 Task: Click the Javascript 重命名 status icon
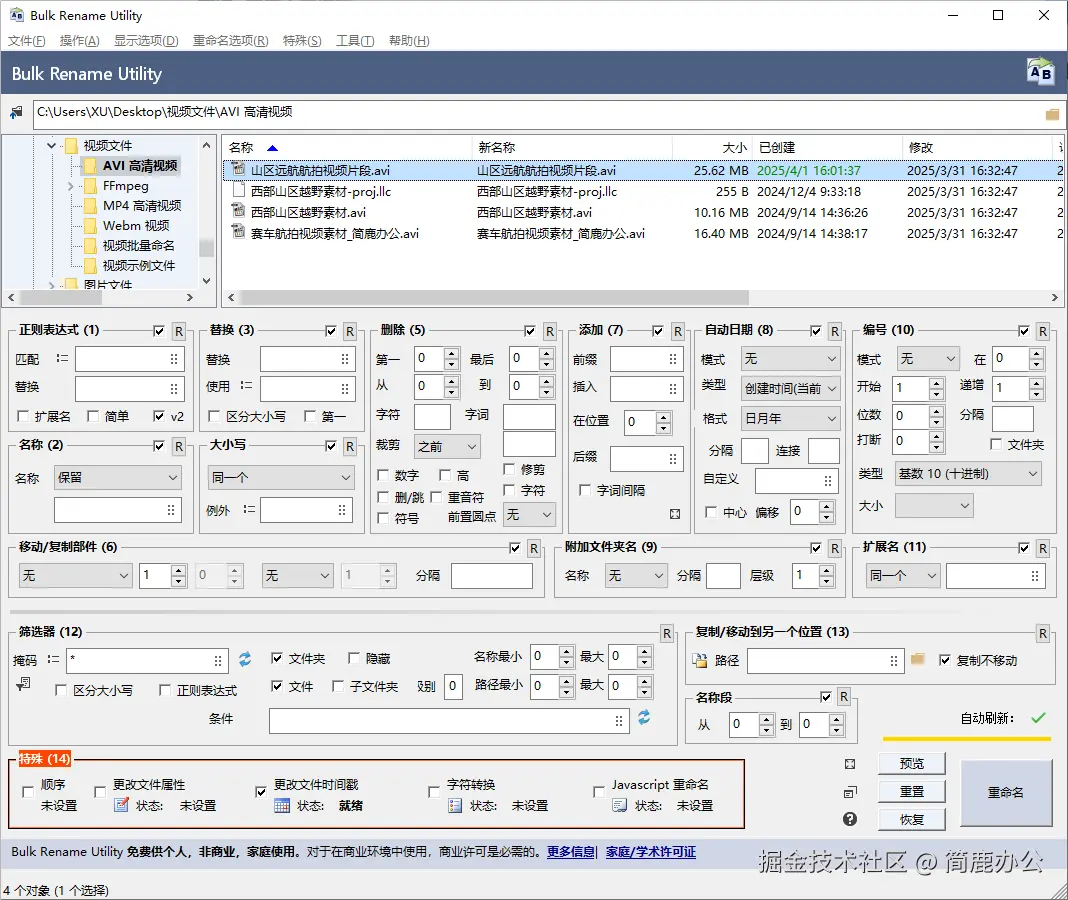tap(619, 805)
